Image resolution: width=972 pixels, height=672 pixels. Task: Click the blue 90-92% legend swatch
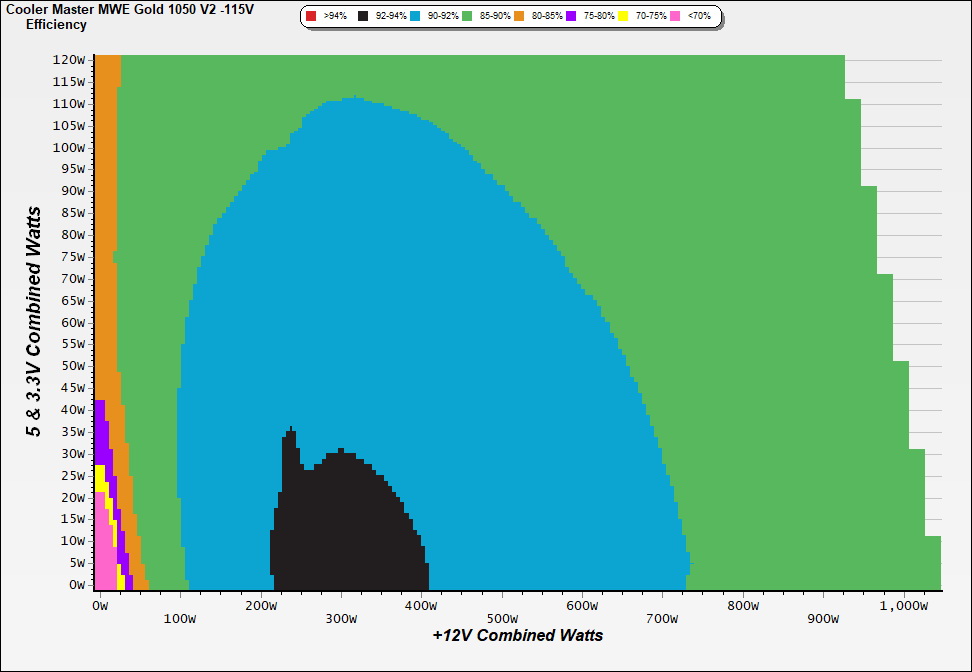point(415,17)
